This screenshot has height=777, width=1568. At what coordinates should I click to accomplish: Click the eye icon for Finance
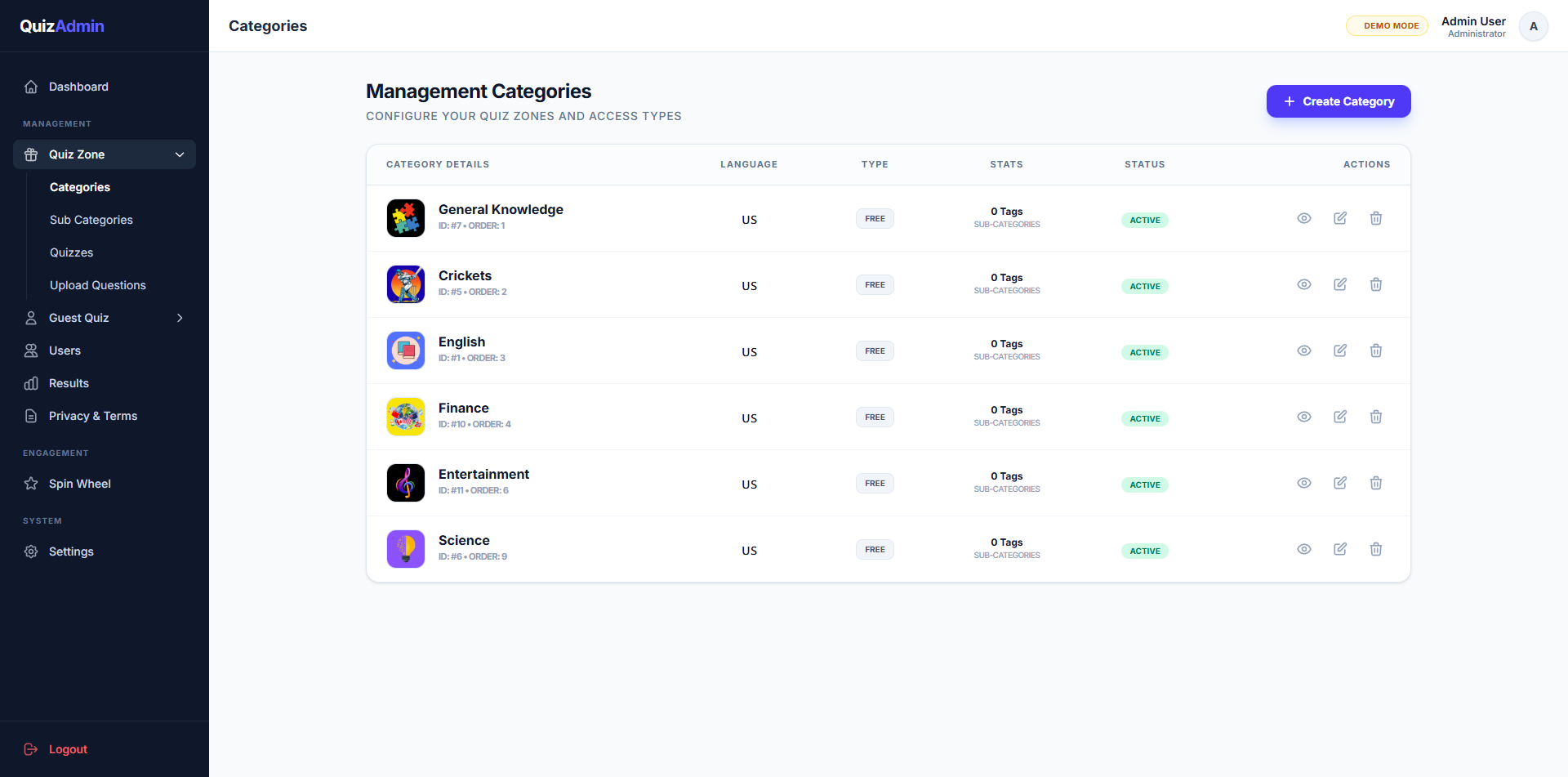1303,417
